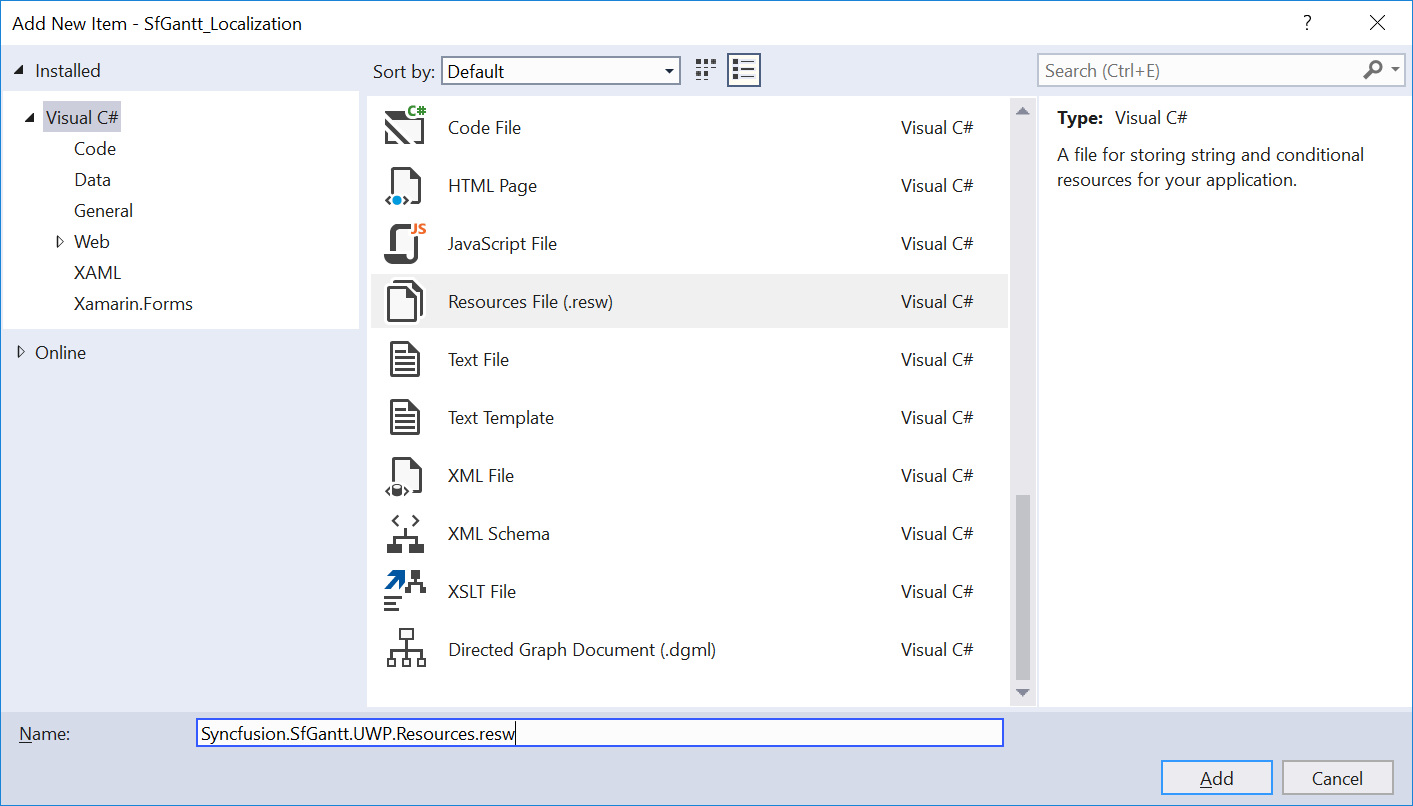
Task: Select the XML Schema template icon
Action: tap(405, 533)
